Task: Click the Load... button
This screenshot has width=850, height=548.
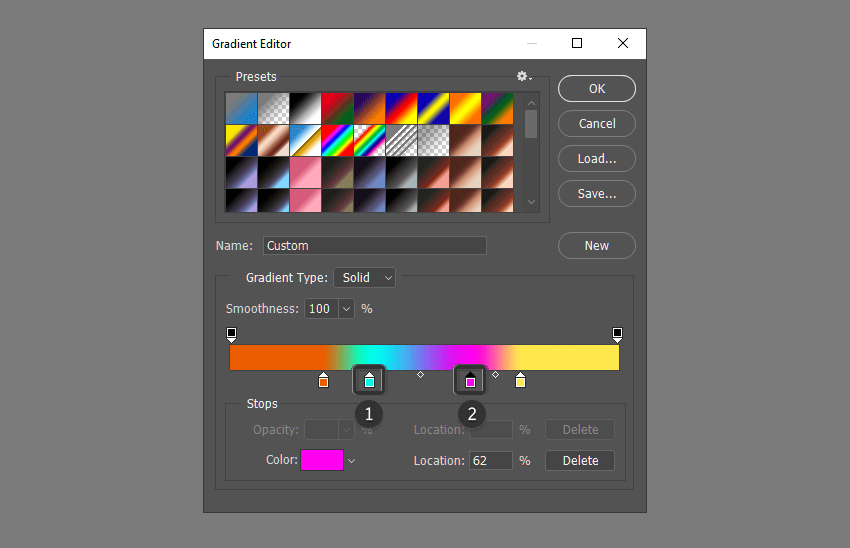Action: [x=597, y=159]
